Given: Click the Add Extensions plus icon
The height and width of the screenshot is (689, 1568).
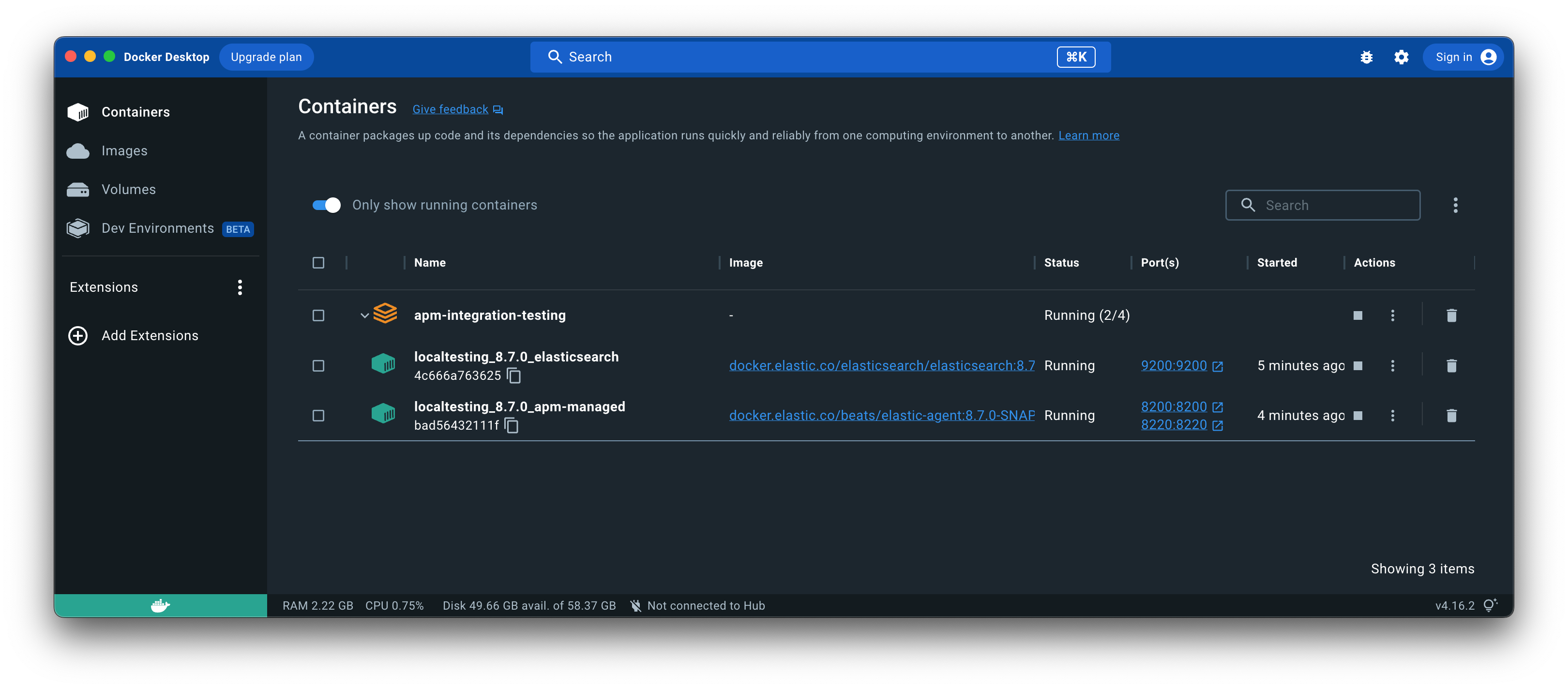Looking at the screenshot, I should (78, 335).
